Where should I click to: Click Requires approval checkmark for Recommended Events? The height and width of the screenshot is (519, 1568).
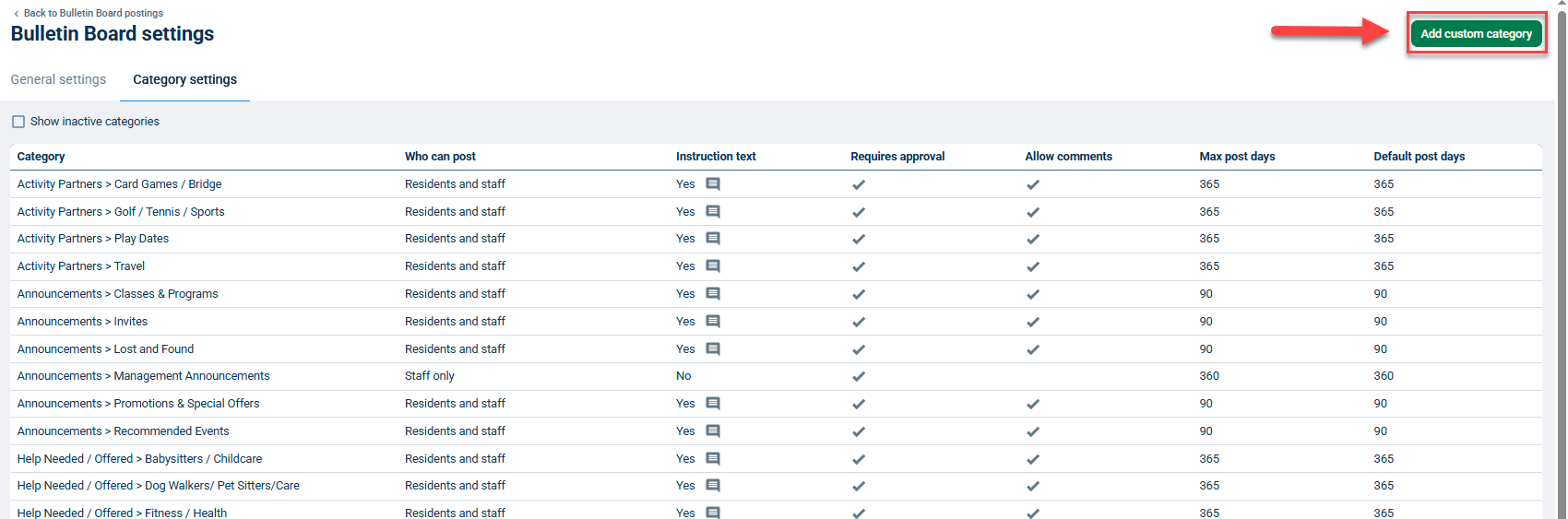click(859, 431)
